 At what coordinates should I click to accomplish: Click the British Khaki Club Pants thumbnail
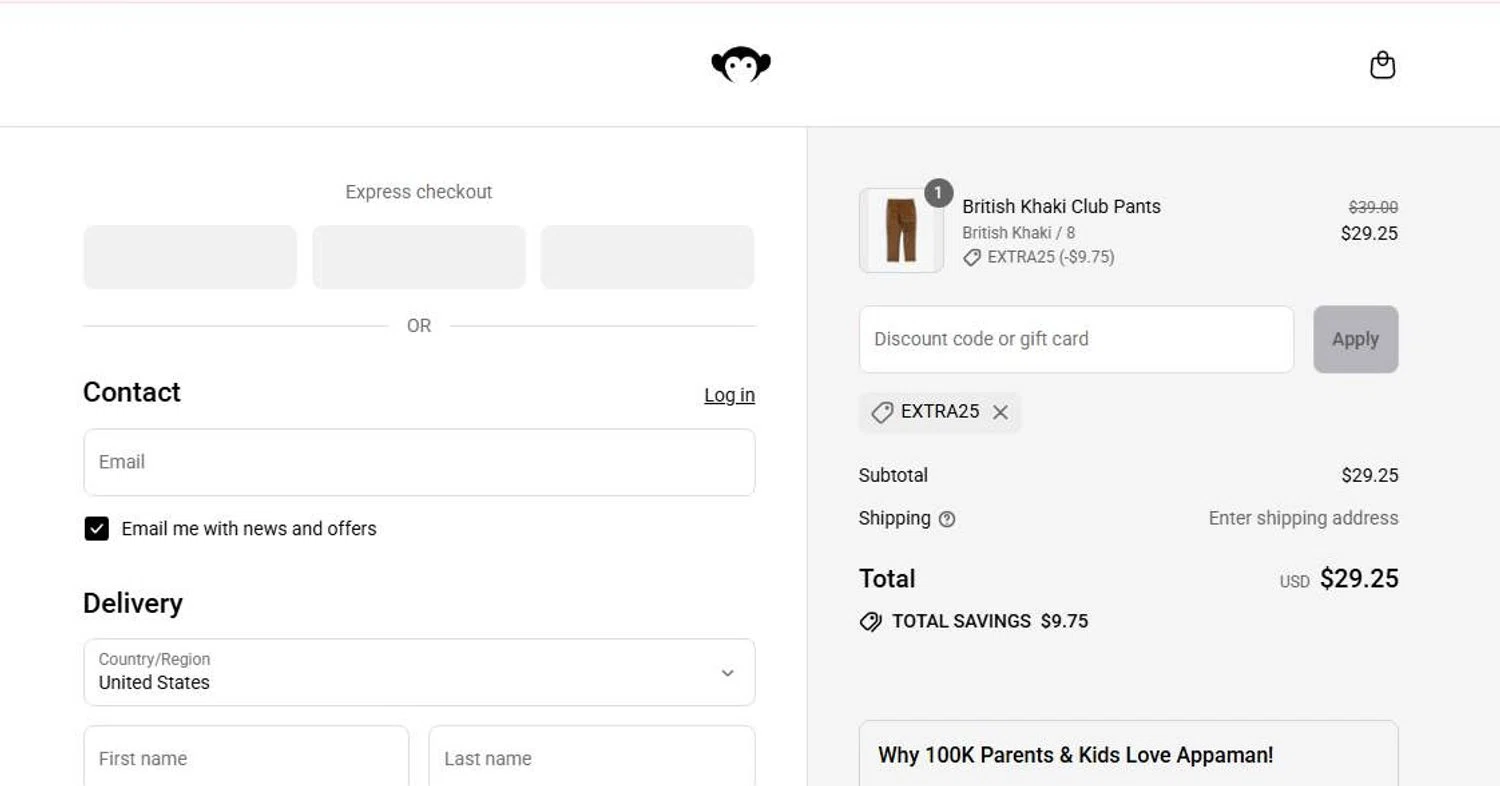901,231
